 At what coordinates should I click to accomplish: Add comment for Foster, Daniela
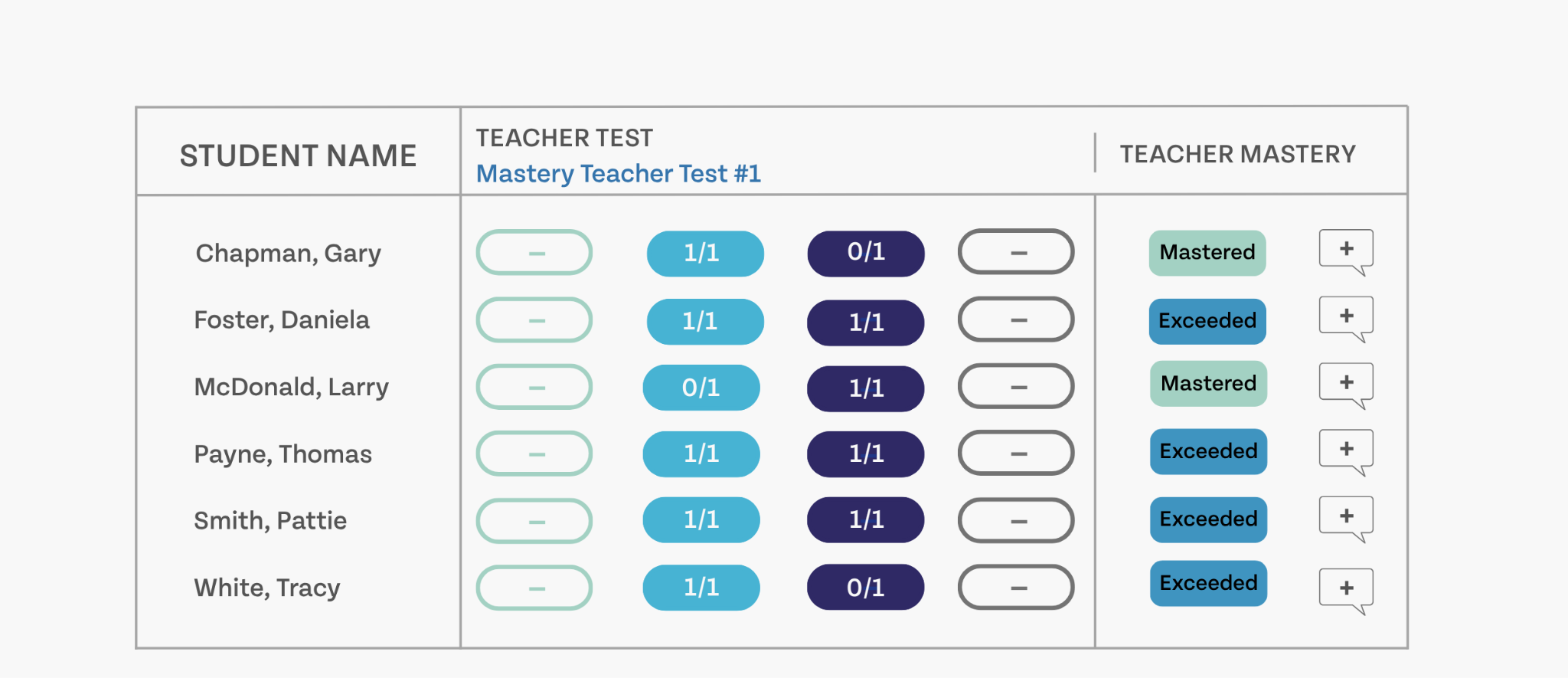click(1346, 319)
